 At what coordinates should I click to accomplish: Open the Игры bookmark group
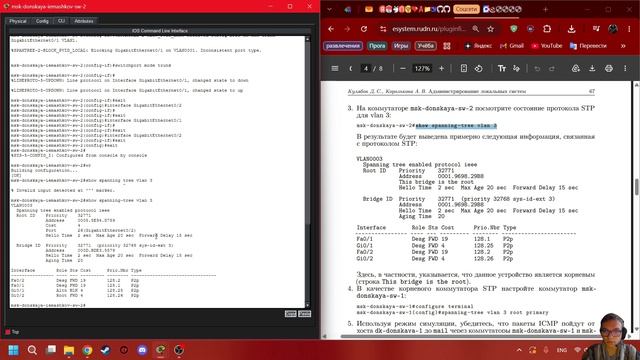click(x=401, y=46)
